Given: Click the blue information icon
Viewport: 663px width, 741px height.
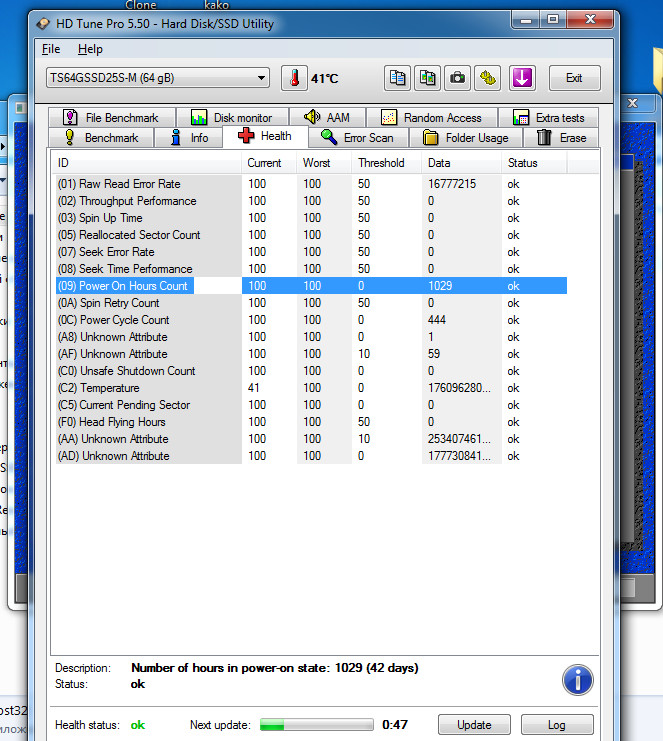Looking at the screenshot, I should pyautogui.click(x=577, y=680).
